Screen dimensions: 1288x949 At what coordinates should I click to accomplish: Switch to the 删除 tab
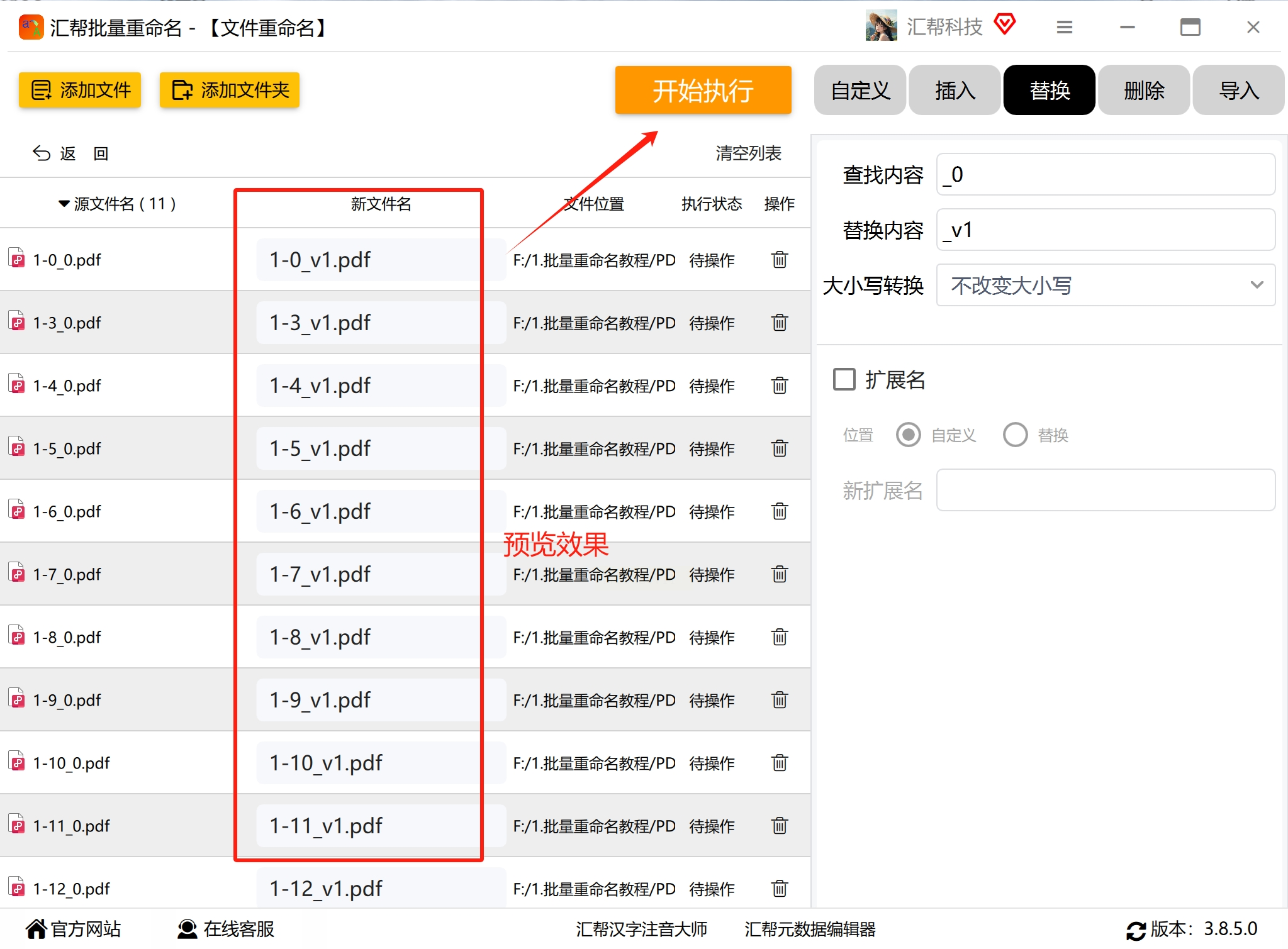pos(1143,91)
